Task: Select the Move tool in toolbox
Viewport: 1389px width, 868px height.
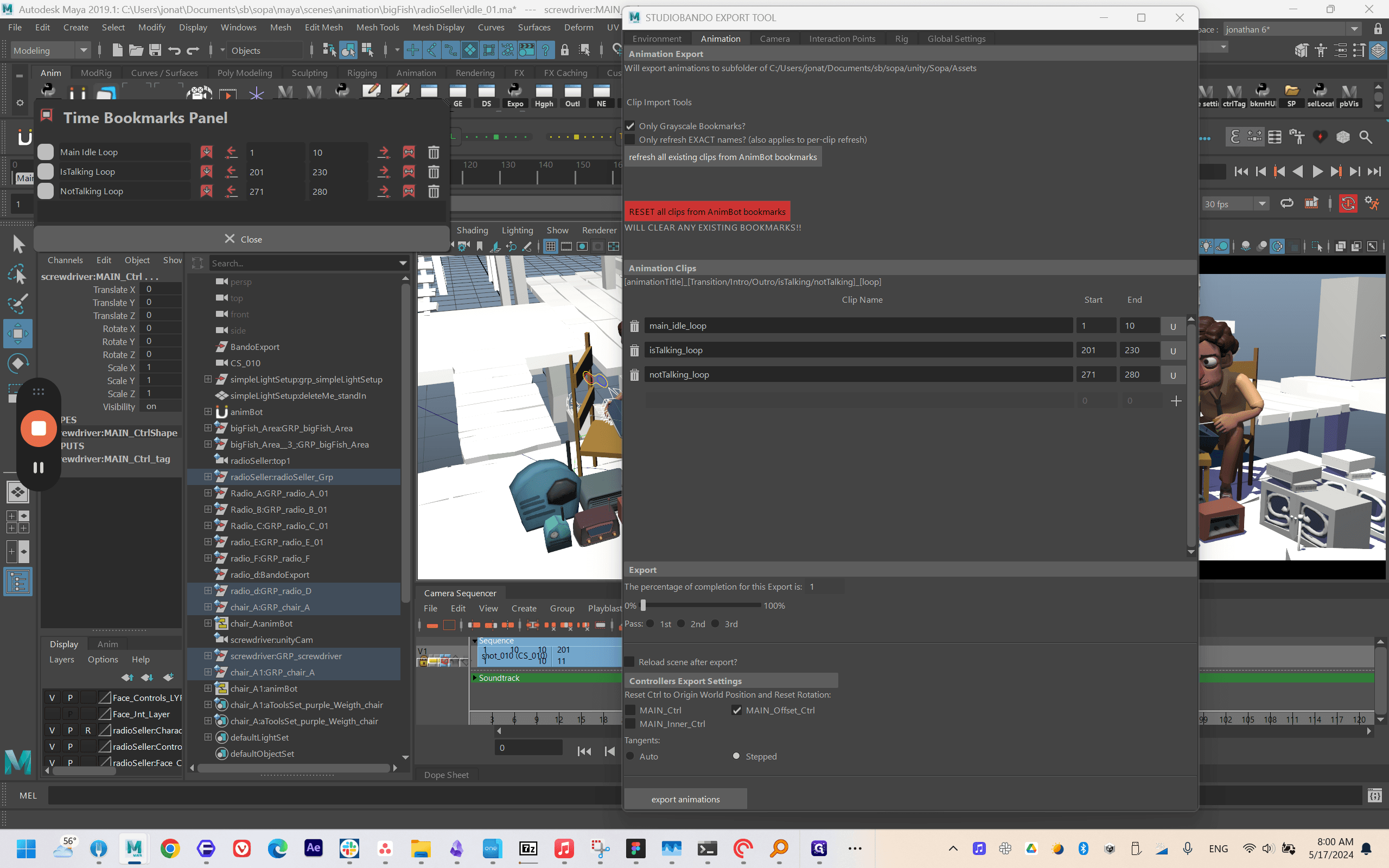Action: point(18,334)
